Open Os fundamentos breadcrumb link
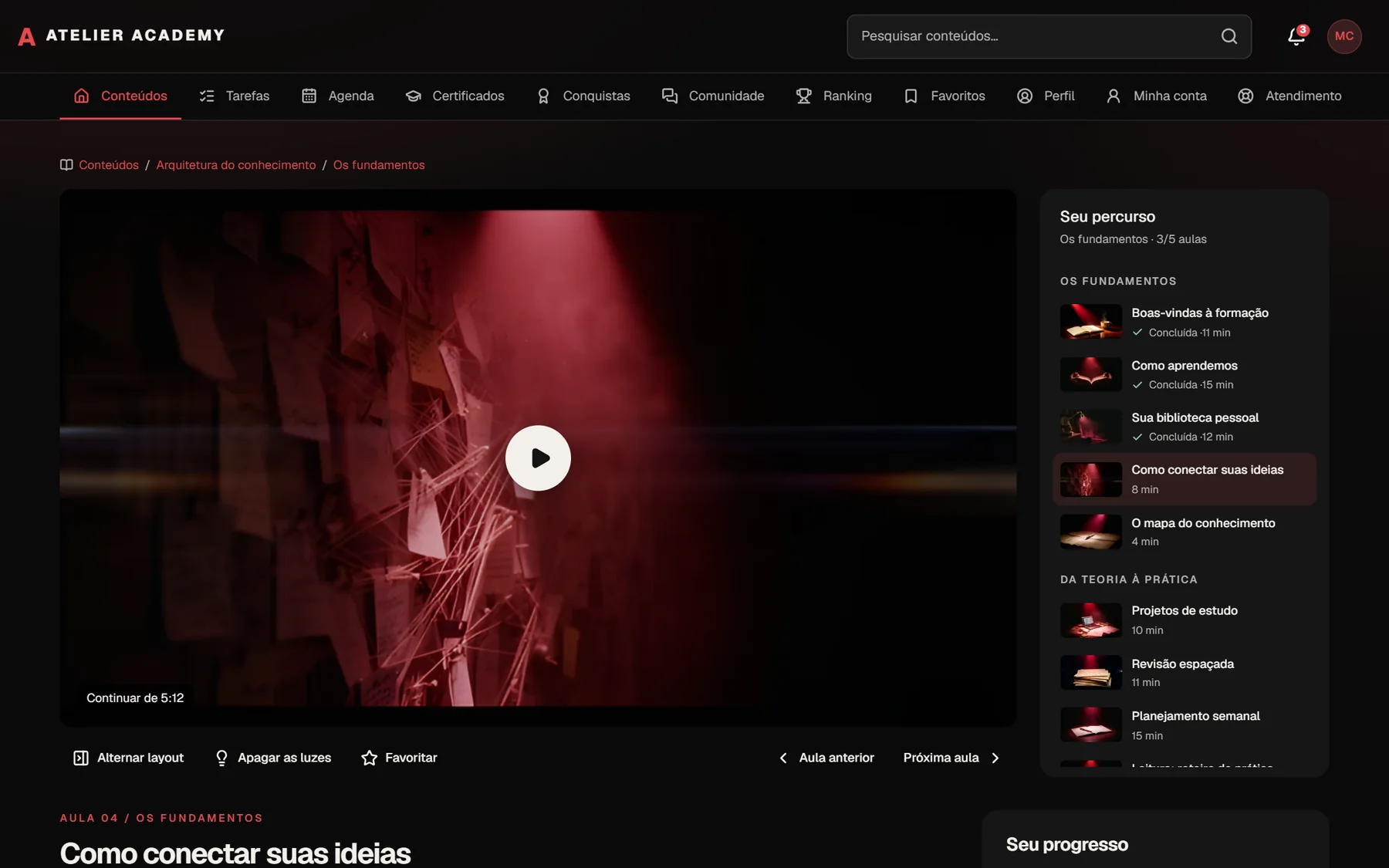The width and height of the screenshot is (1389, 868). 379,165
